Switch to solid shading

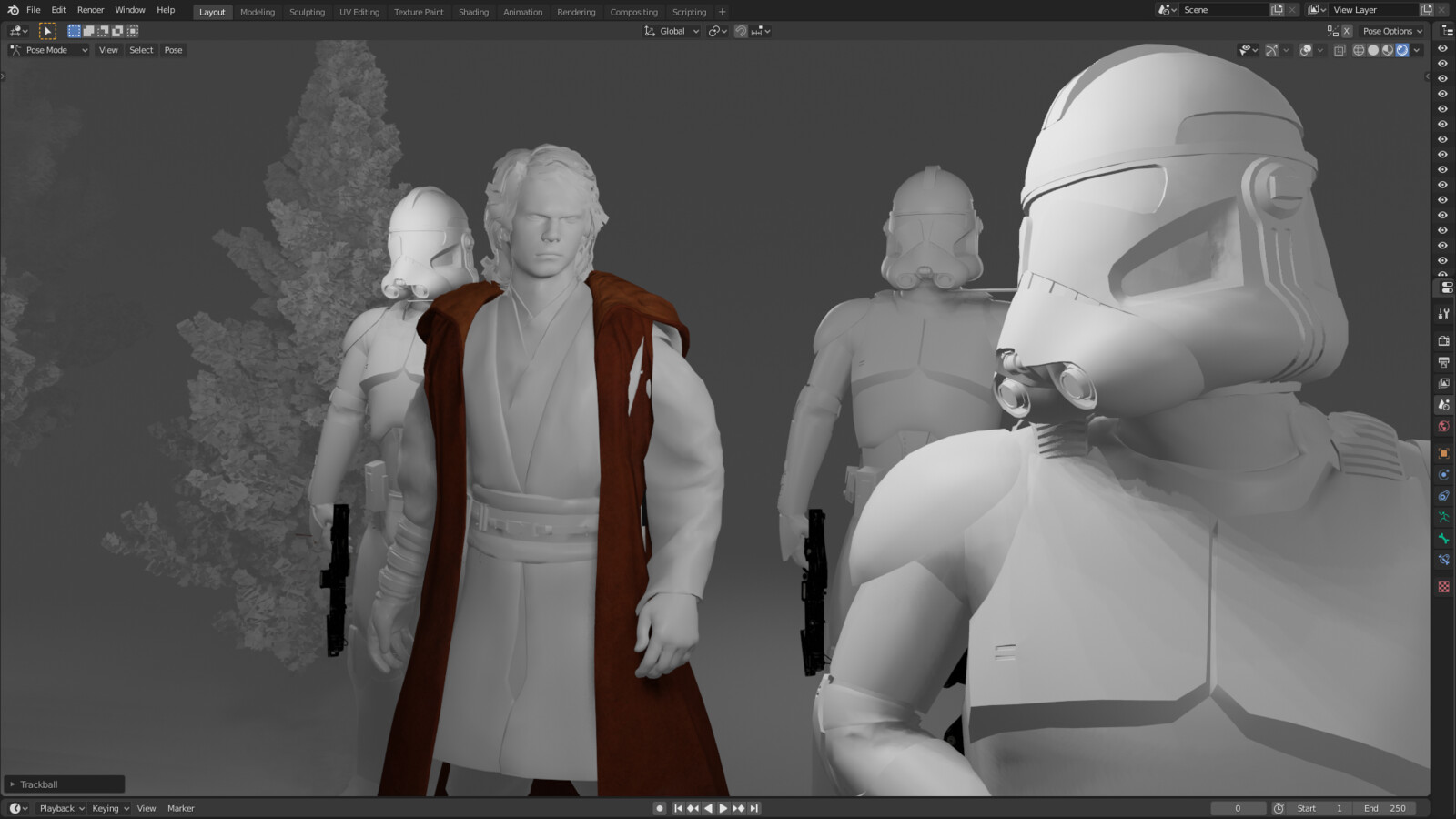(x=1373, y=50)
